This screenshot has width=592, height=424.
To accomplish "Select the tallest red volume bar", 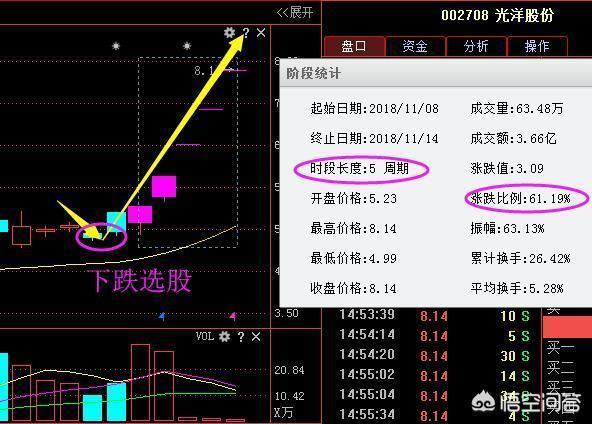I will 140,382.
